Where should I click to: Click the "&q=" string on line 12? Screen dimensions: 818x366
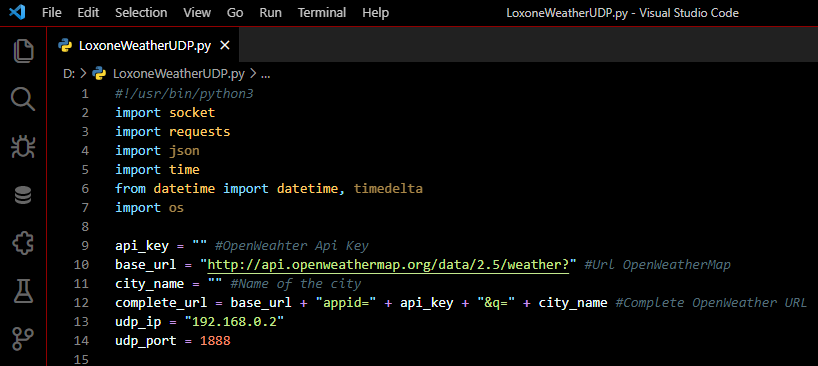[496, 302]
